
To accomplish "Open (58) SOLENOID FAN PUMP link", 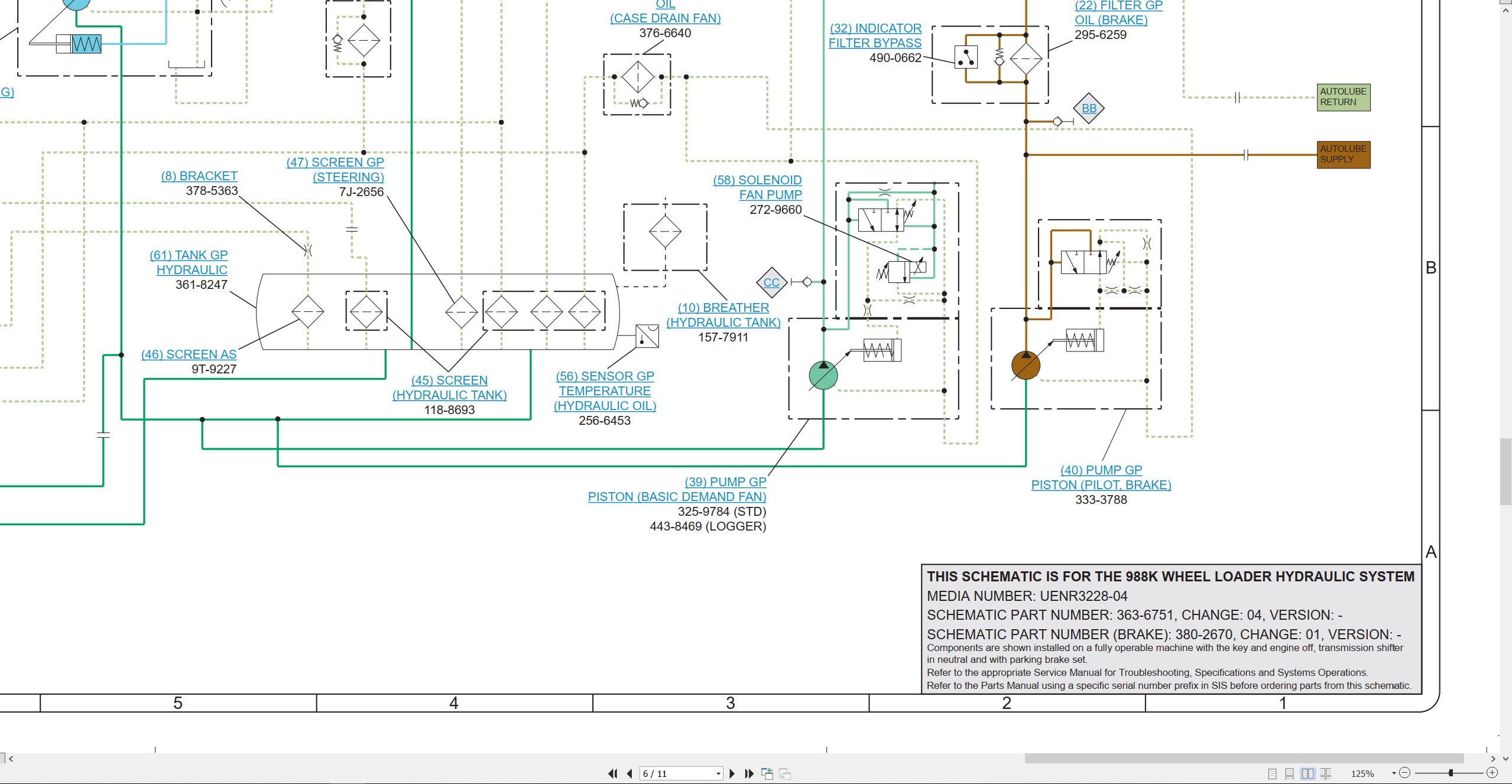I will [x=757, y=187].
